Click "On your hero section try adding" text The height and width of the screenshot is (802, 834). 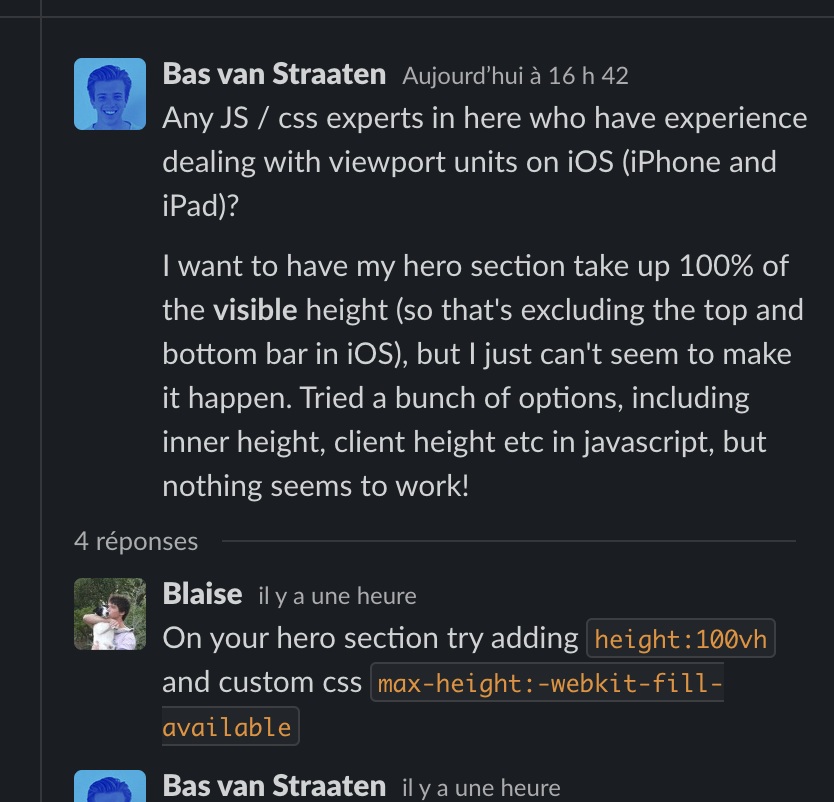[x=370, y=638]
